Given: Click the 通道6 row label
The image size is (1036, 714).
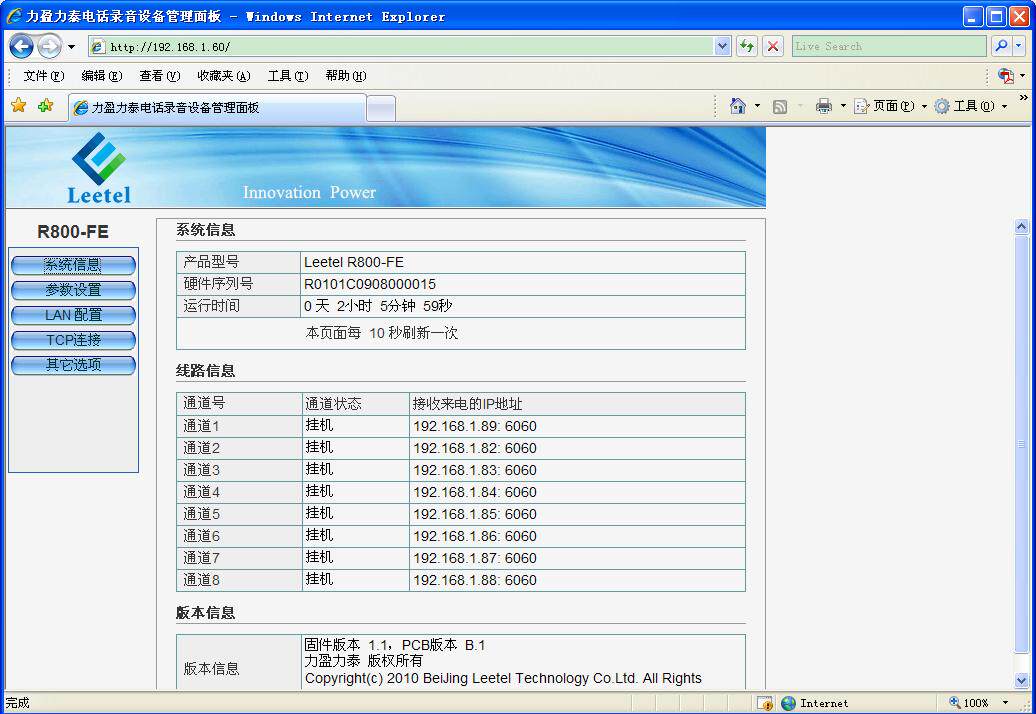Looking at the screenshot, I should 202,536.
